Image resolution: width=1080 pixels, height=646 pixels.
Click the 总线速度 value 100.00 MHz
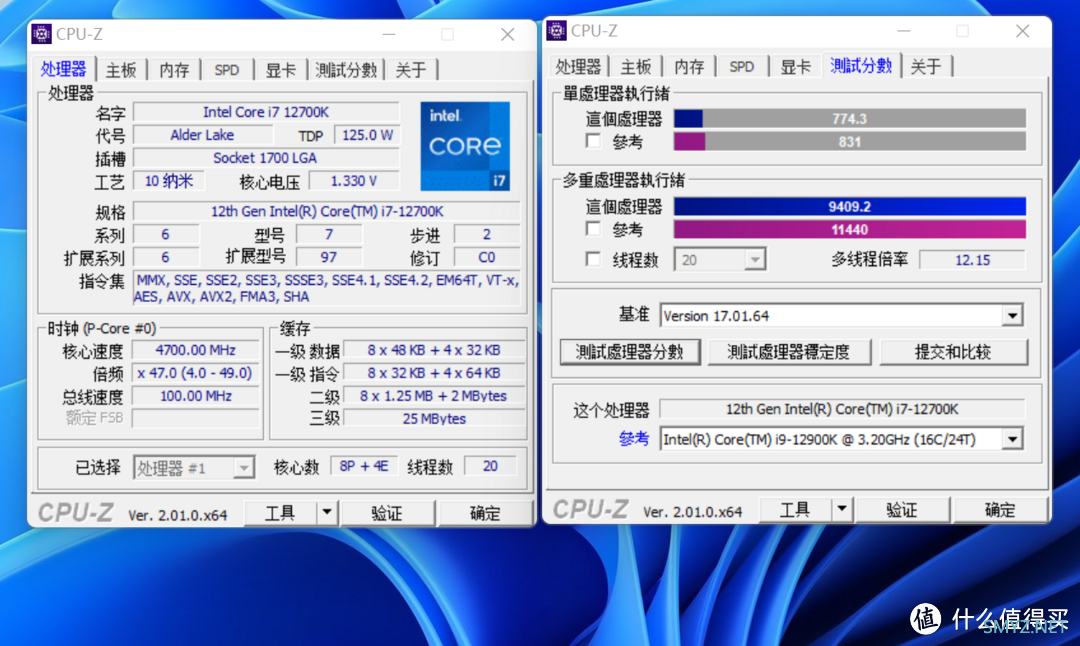196,396
